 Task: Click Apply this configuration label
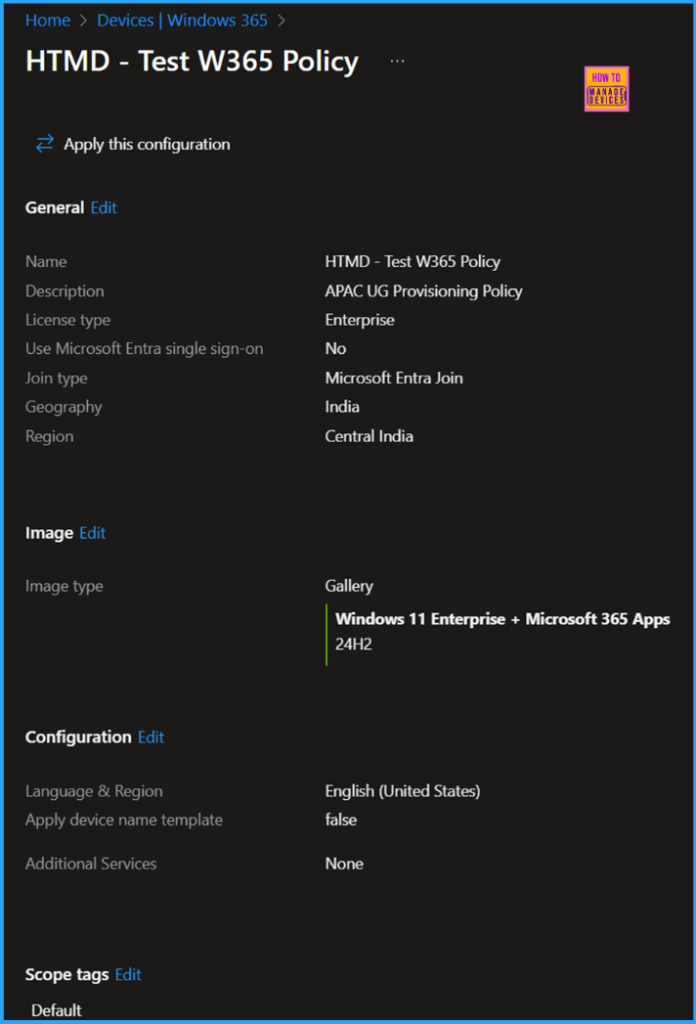(x=147, y=144)
